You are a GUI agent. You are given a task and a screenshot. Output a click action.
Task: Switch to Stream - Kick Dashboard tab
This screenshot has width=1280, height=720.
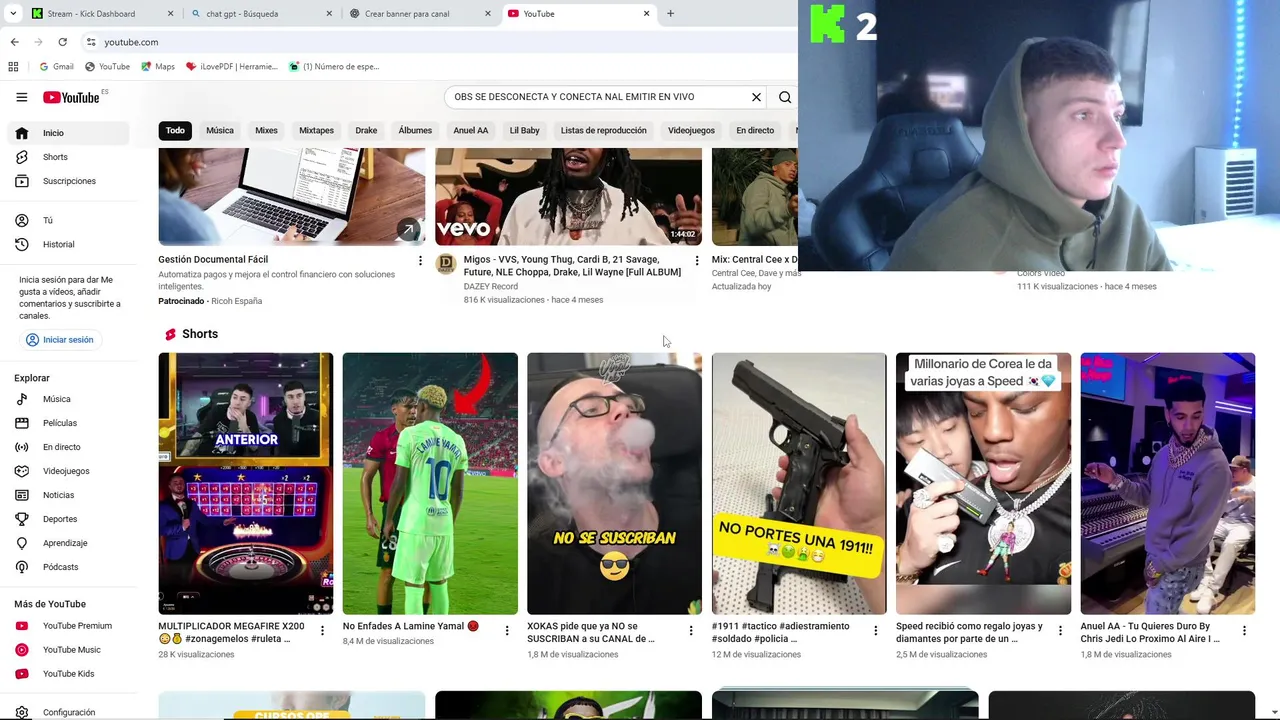pos(102,13)
